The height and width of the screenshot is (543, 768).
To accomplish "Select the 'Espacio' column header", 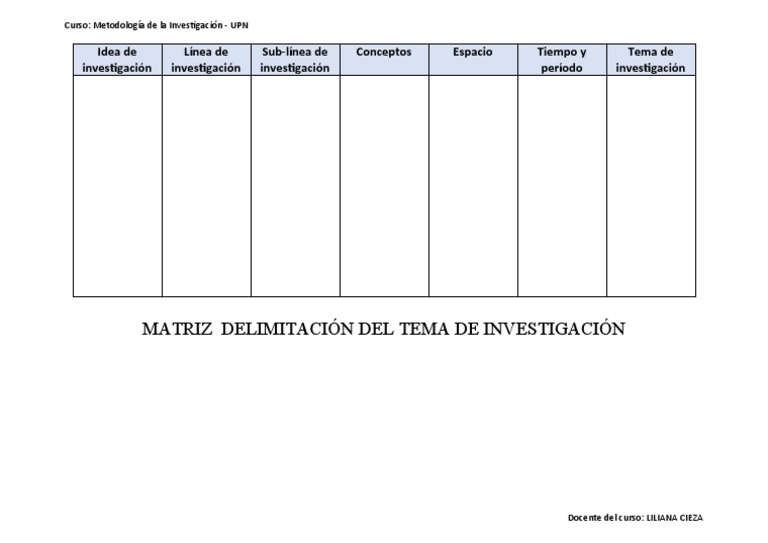I will (473, 60).
